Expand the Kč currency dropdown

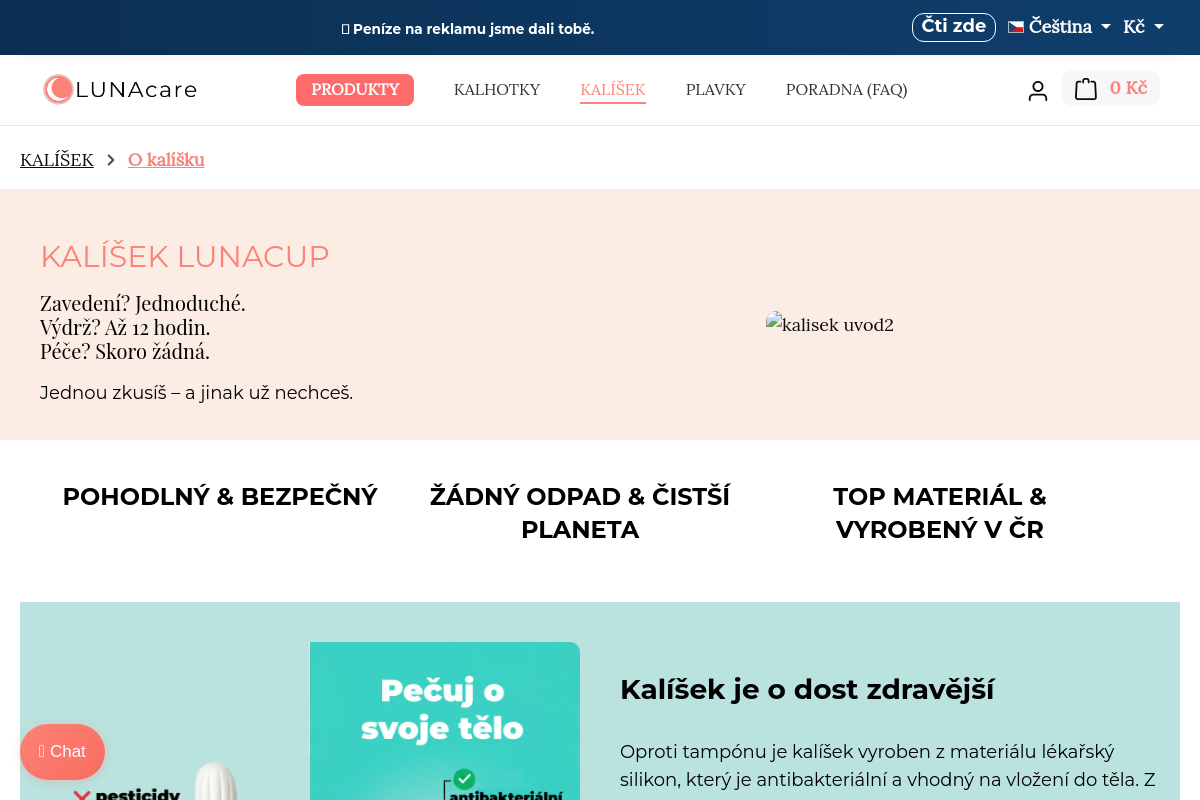click(x=1144, y=27)
